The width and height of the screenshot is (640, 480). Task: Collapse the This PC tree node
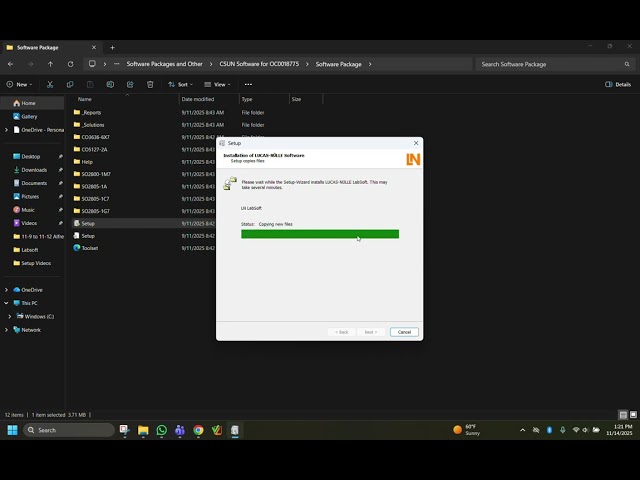[x=6, y=303]
